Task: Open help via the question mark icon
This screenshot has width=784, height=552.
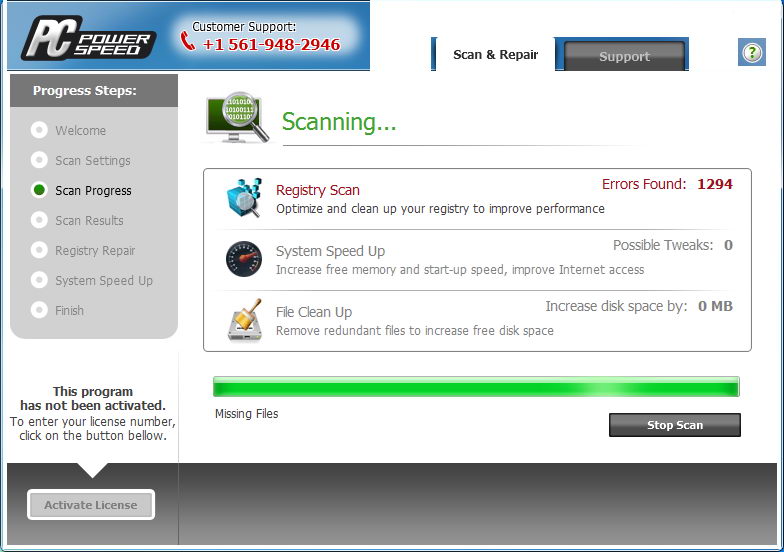Action: point(752,52)
